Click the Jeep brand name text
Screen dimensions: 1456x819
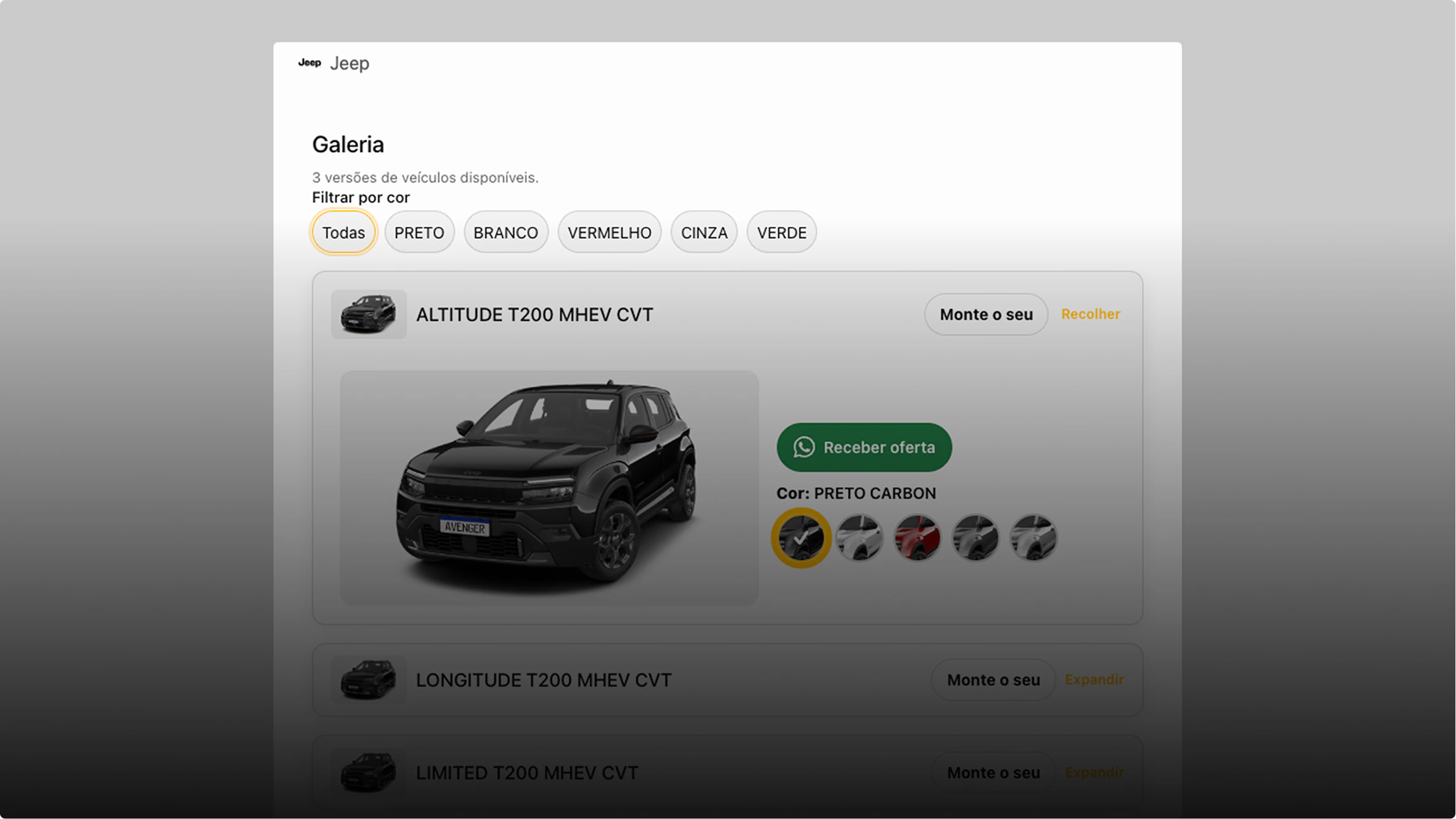[350, 63]
